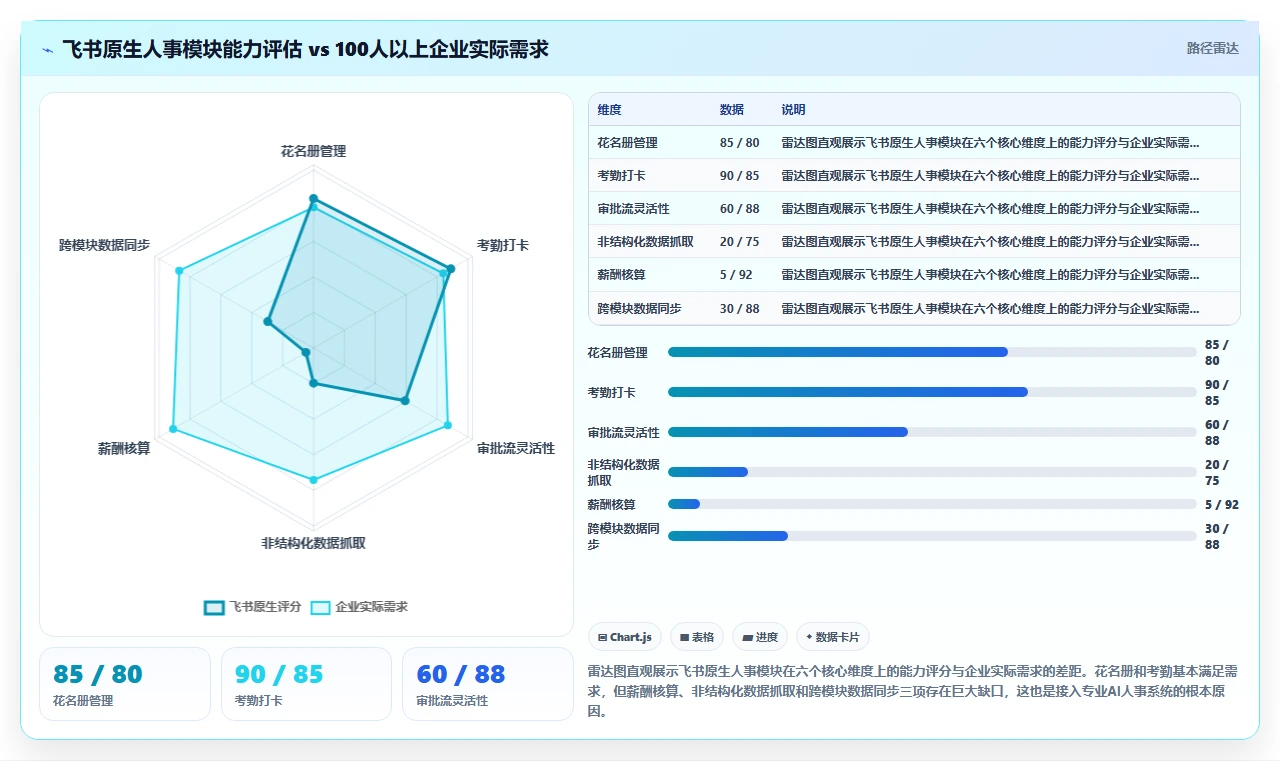Open the 85 / 80 花名册管理 card
1280x761 pixels.
[x=125, y=684]
